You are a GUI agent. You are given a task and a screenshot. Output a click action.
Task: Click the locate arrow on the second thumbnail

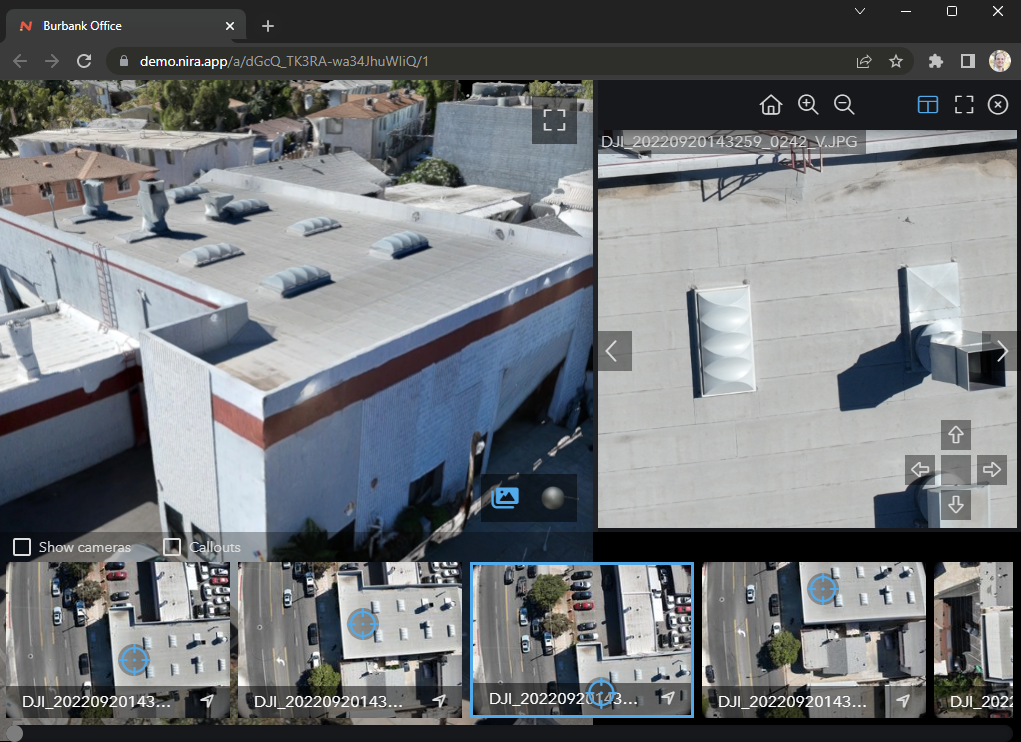point(440,700)
